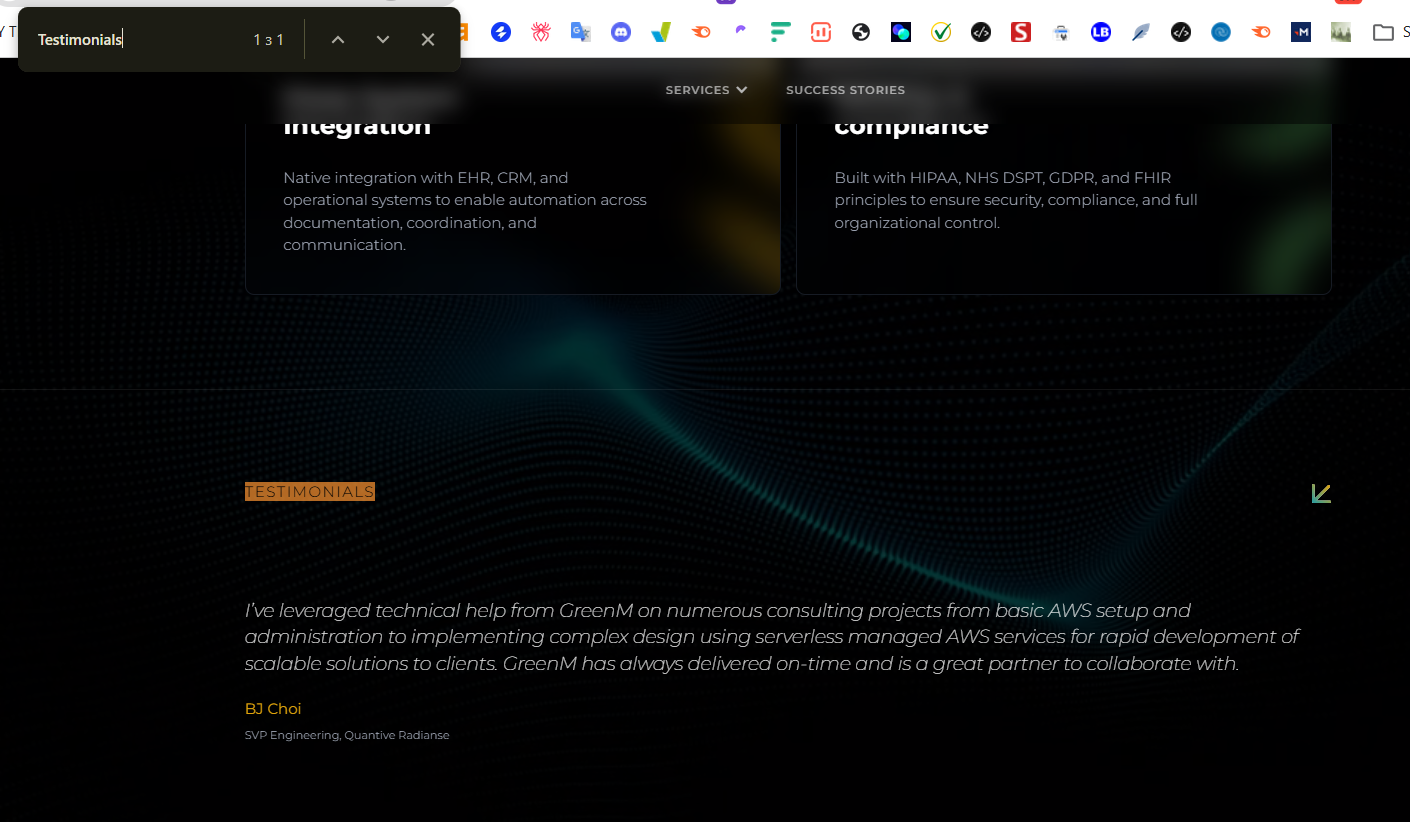
Task: Open the pink spider bookmark
Action: (541, 32)
